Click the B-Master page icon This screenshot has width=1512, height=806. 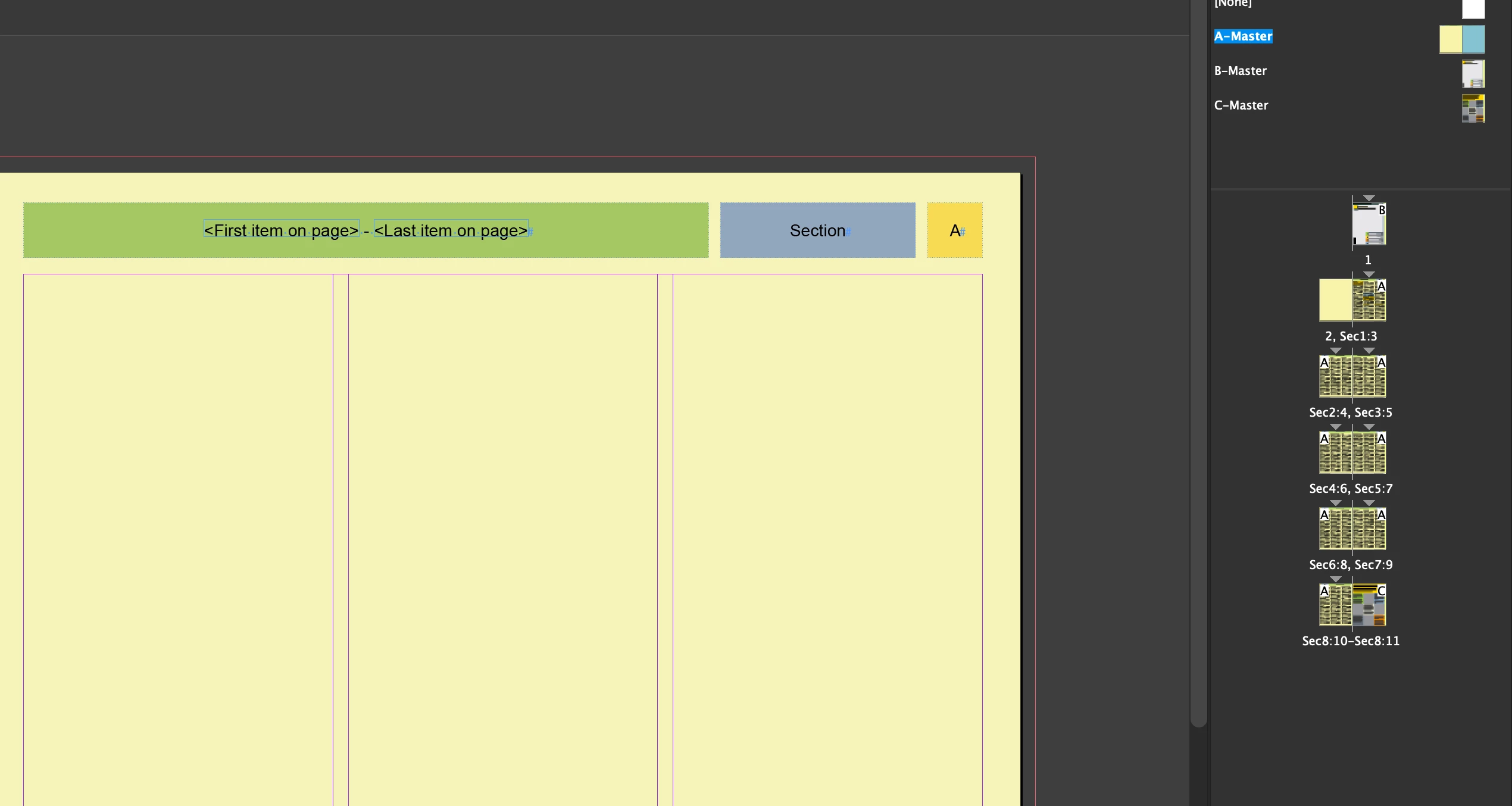[1473, 74]
